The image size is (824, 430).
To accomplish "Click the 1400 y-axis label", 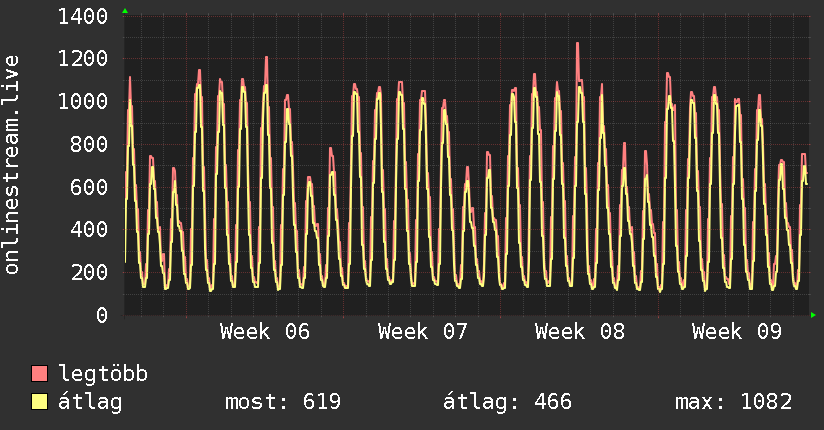I will pyautogui.click(x=83, y=17).
